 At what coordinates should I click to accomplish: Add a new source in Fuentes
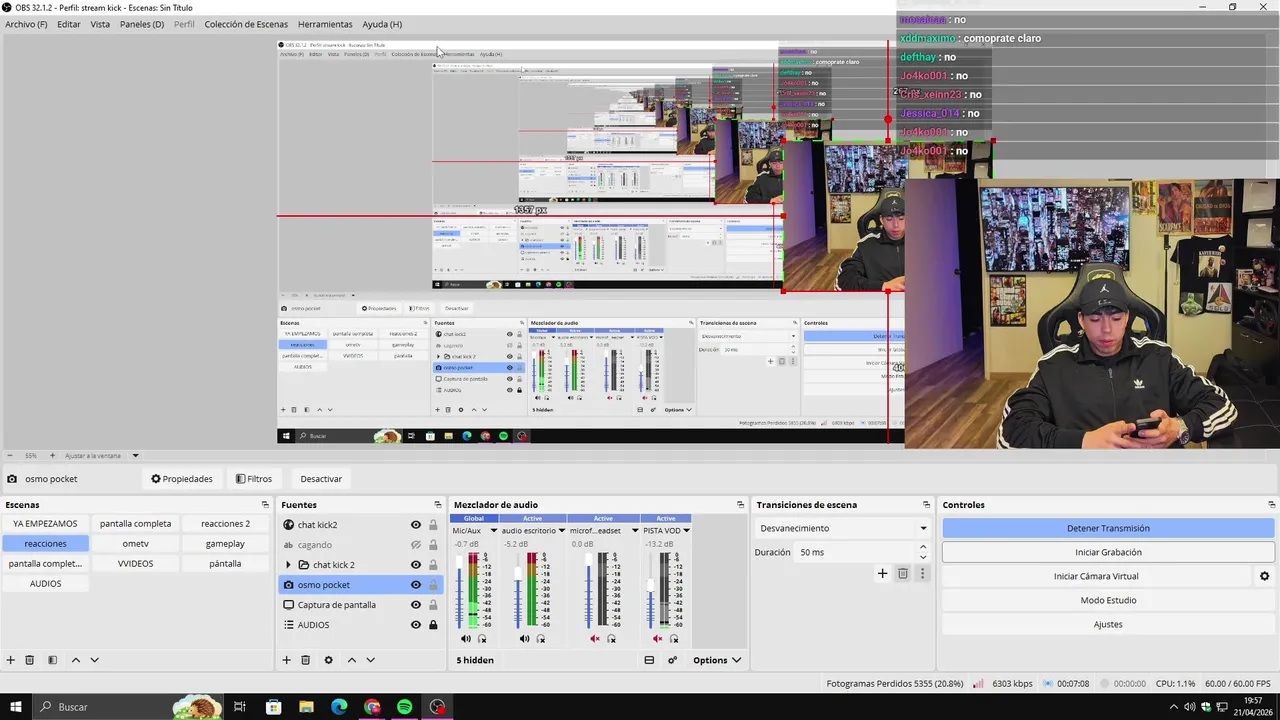click(286, 660)
